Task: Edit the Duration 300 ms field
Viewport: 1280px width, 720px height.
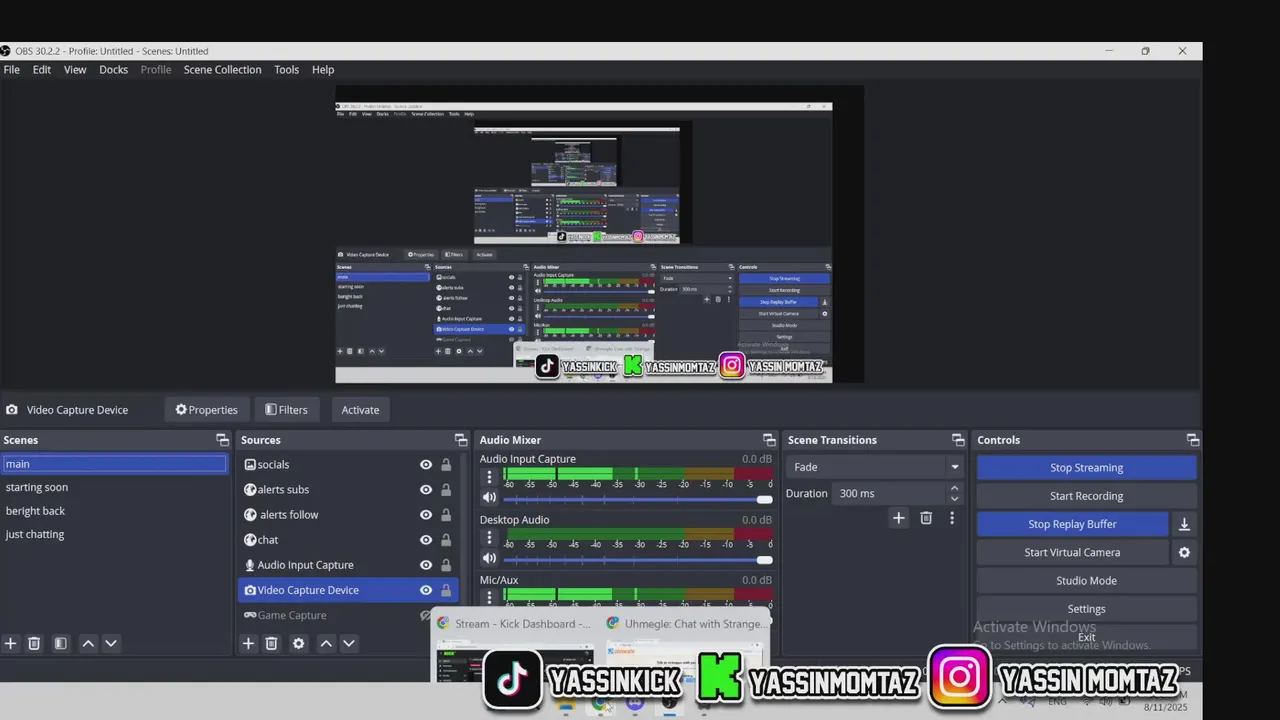Action: 889,493
